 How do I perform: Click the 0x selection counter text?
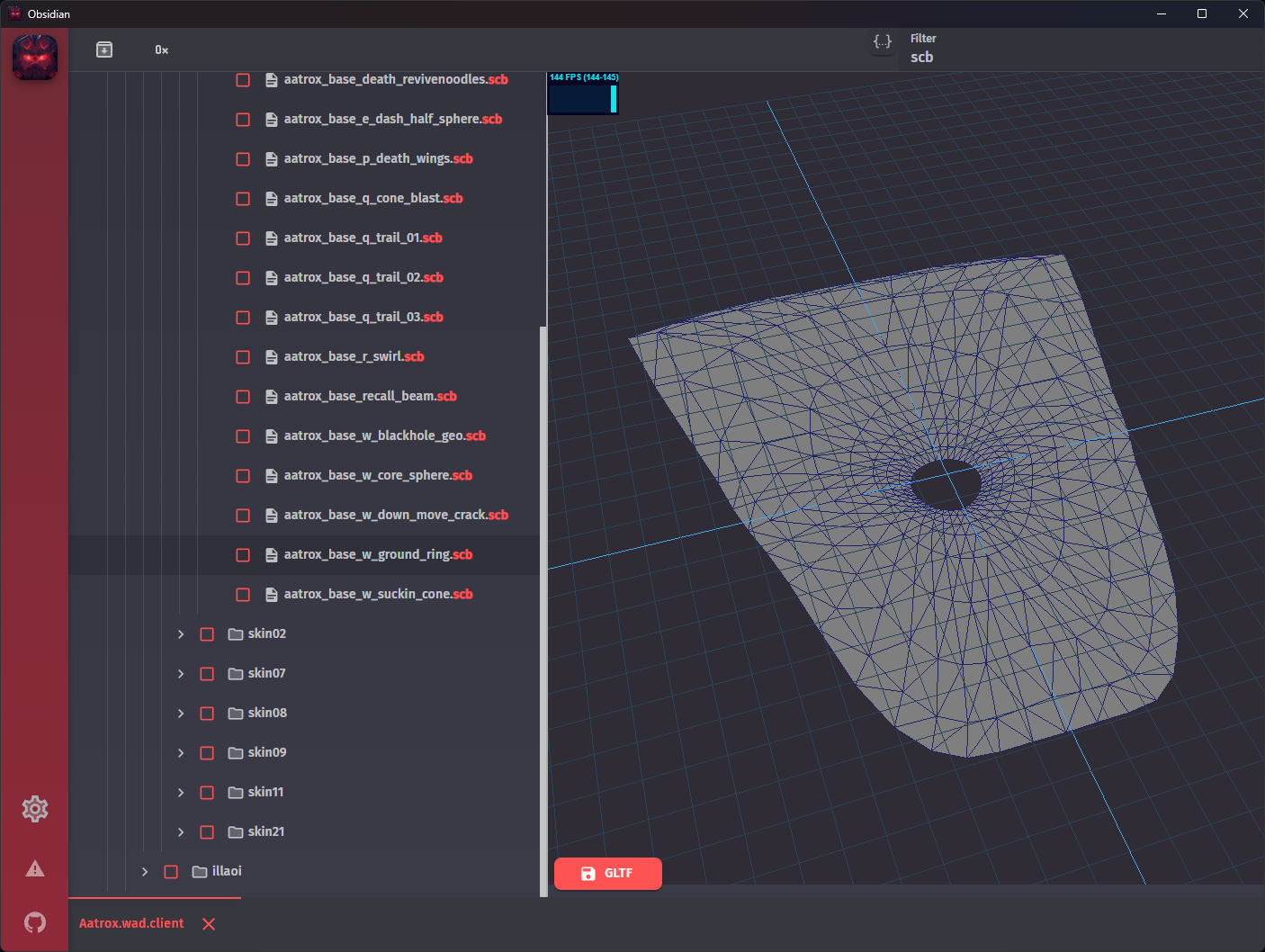[161, 50]
